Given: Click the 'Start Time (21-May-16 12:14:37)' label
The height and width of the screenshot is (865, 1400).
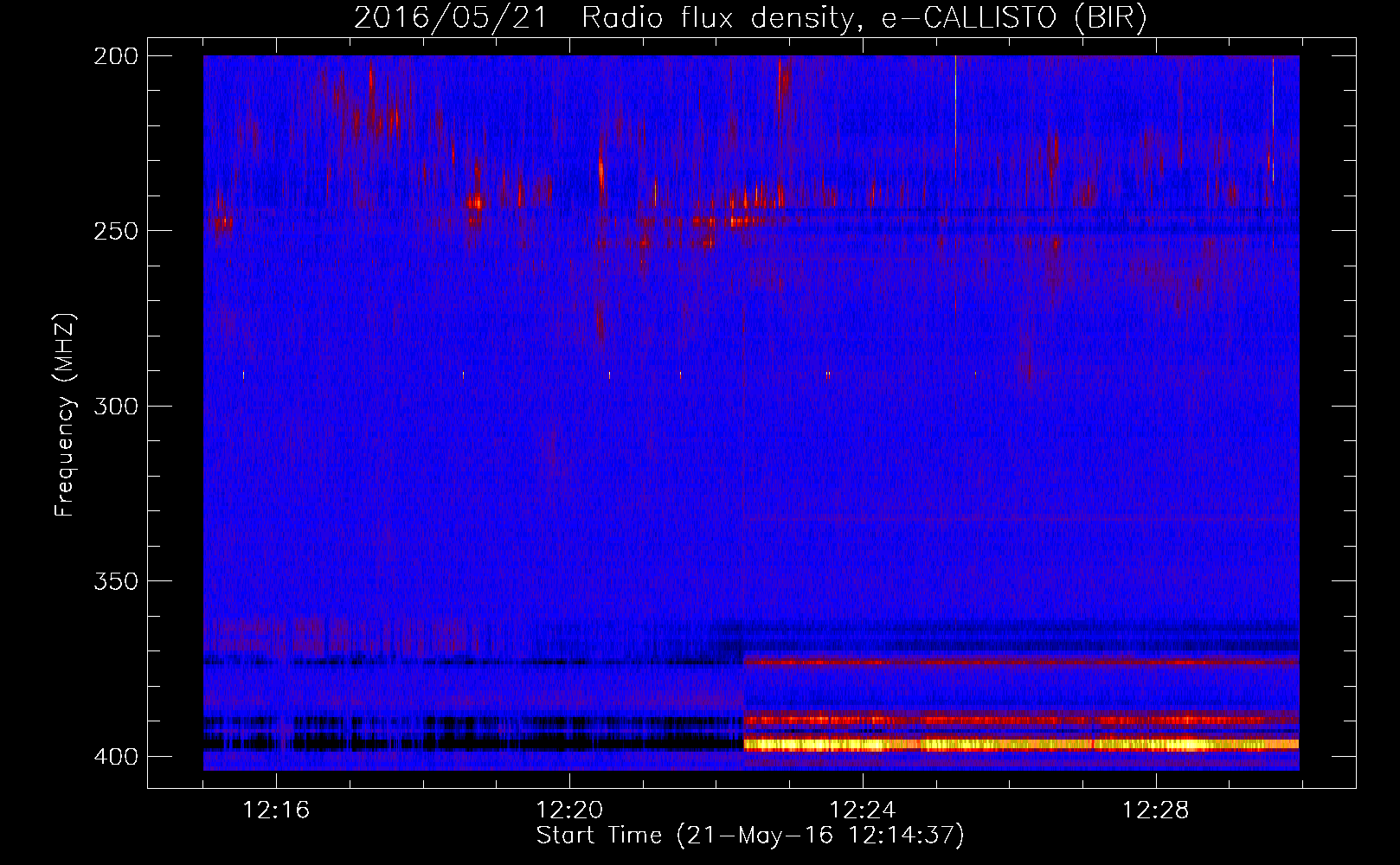Looking at the screenshot, I should (x=750, y=836).
